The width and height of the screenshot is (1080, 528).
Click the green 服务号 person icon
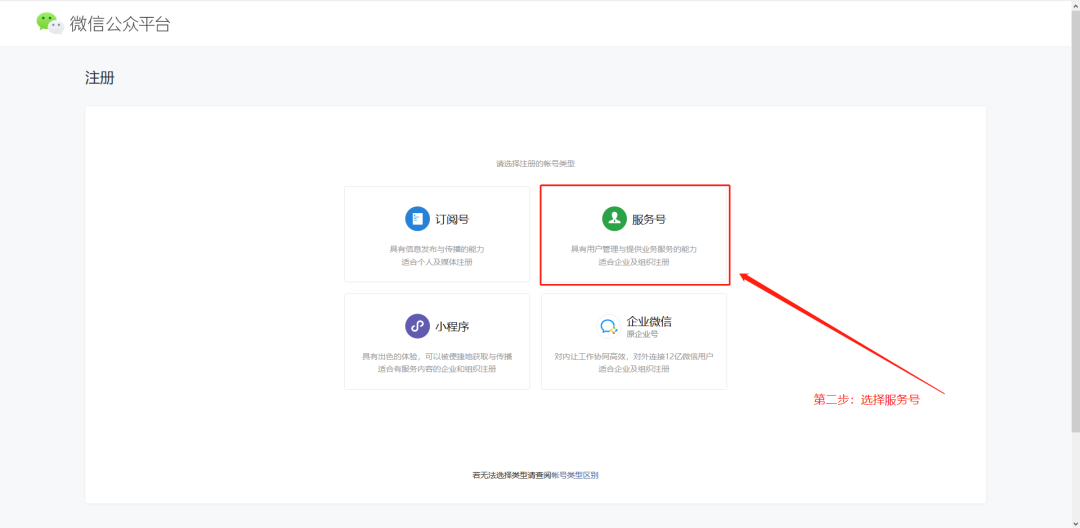tap(614, 219)
